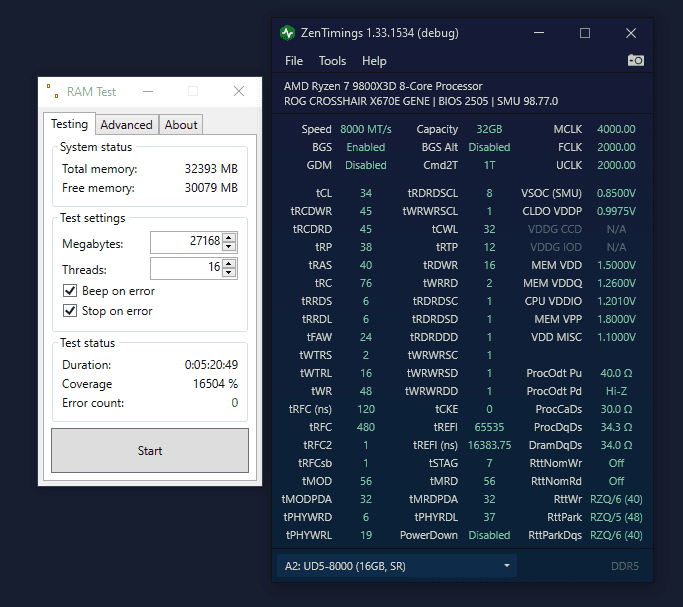683x607 pixels.
Task: Open the Help menu in ZenTimings
Action: pyautogui.click(x=374, y=61)
